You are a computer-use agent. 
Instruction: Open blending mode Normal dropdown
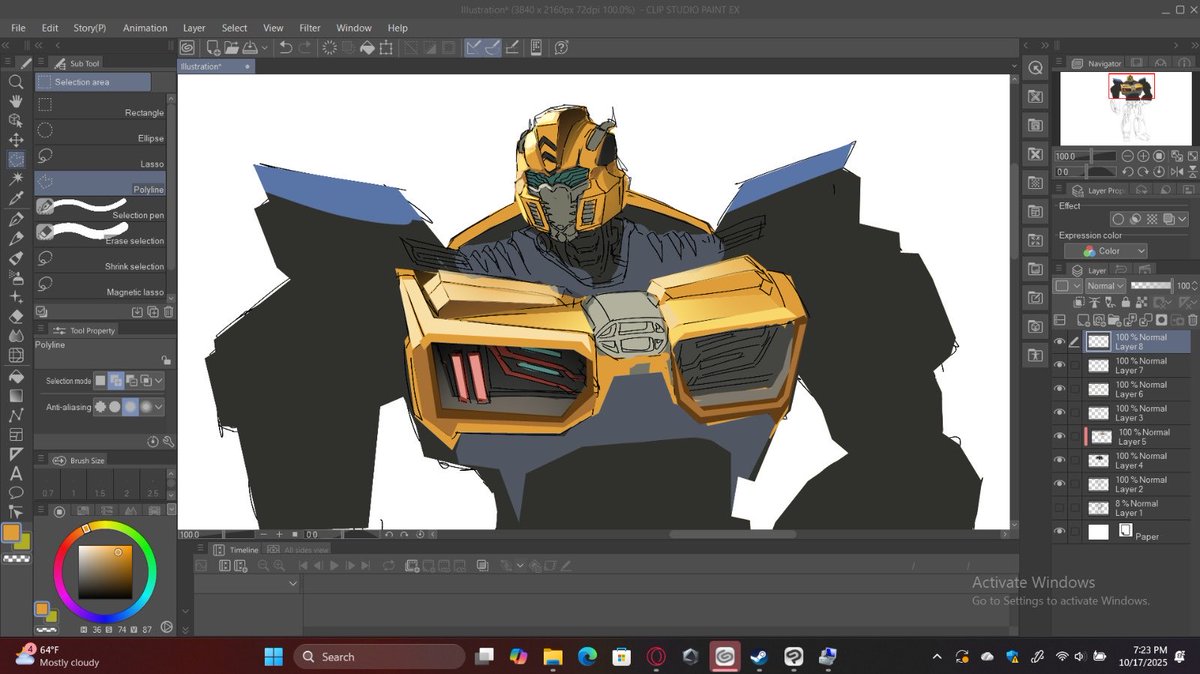click(x=1104, y=286)
